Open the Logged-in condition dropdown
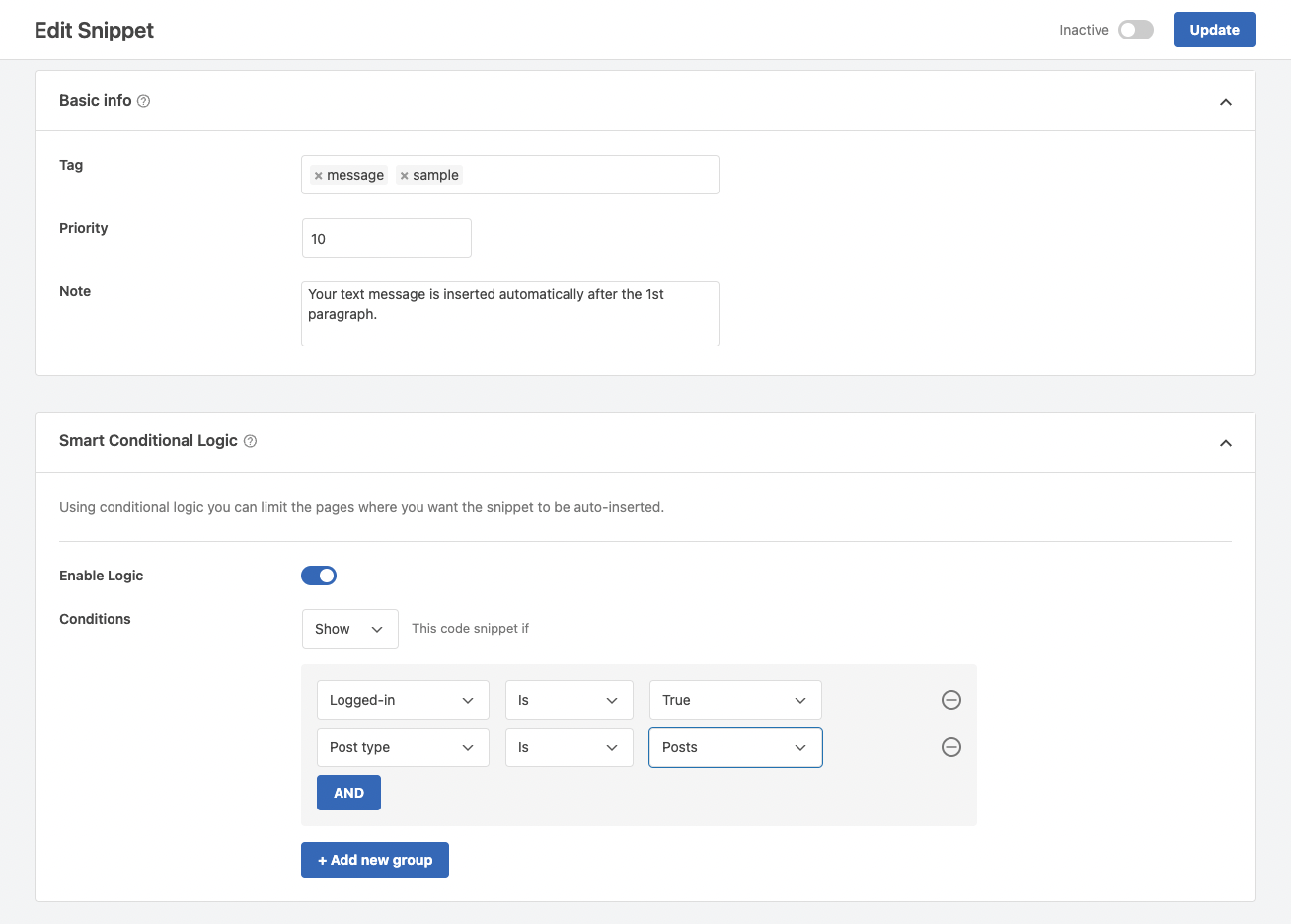Image resolution: width=1291 pixels, height=924 pixels. tap(403, 700)
